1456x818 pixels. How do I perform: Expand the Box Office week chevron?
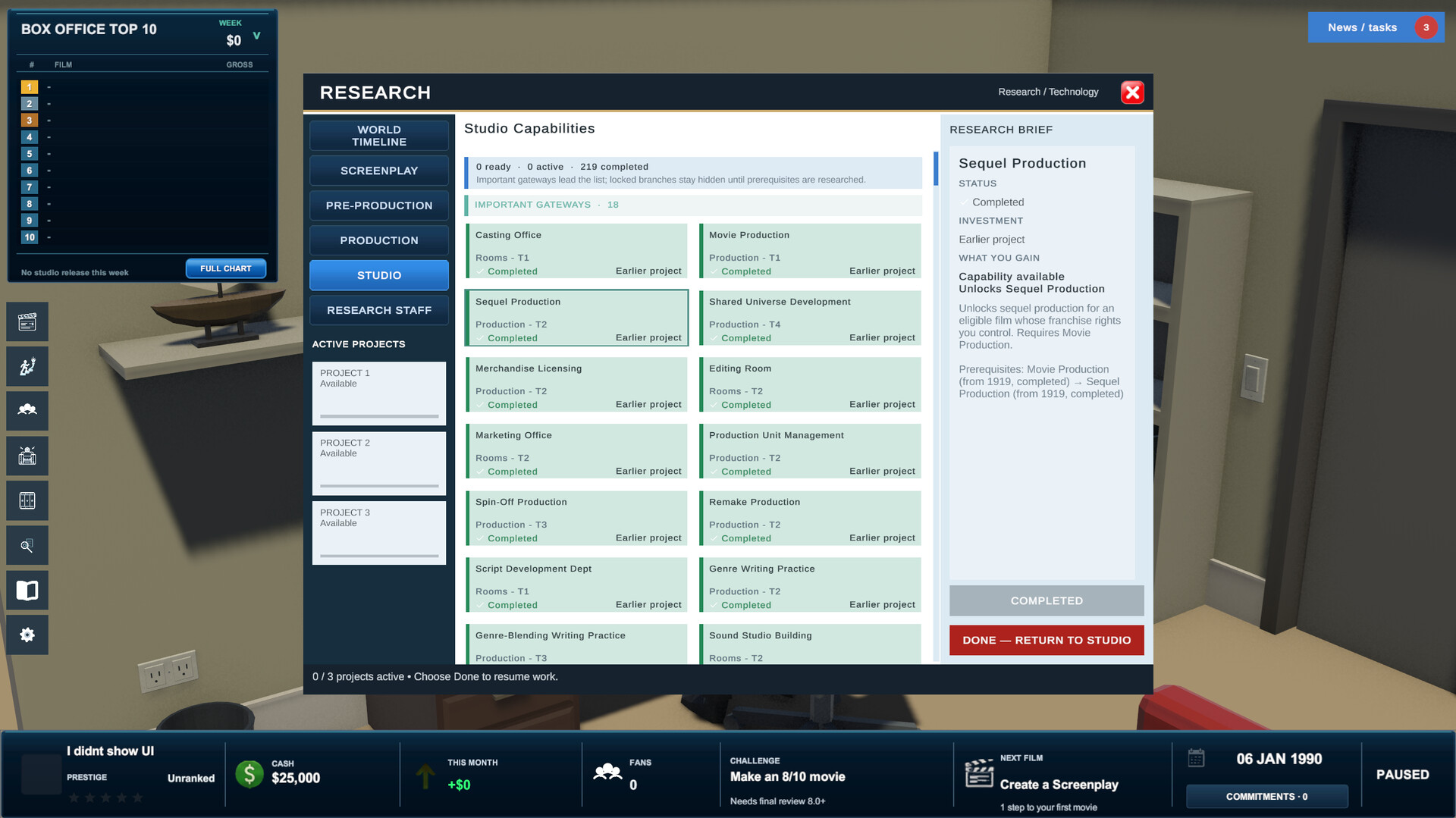point(256,36)
